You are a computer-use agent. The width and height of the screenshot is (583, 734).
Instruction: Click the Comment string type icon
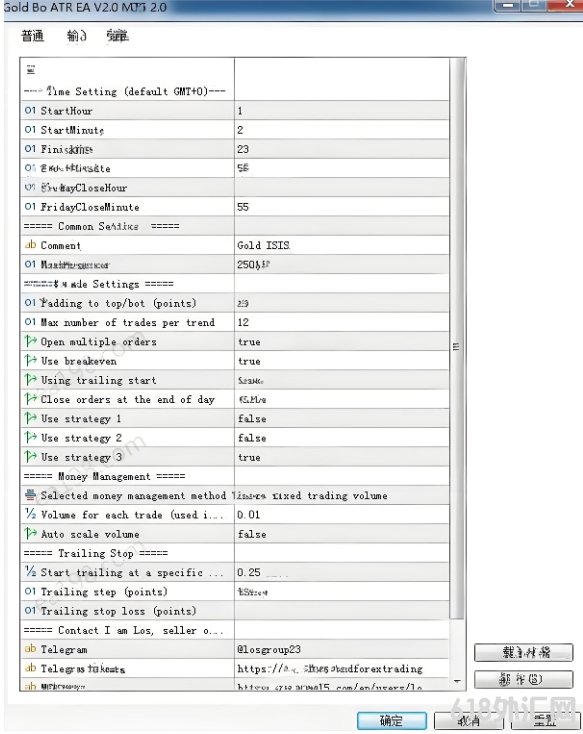30,245
